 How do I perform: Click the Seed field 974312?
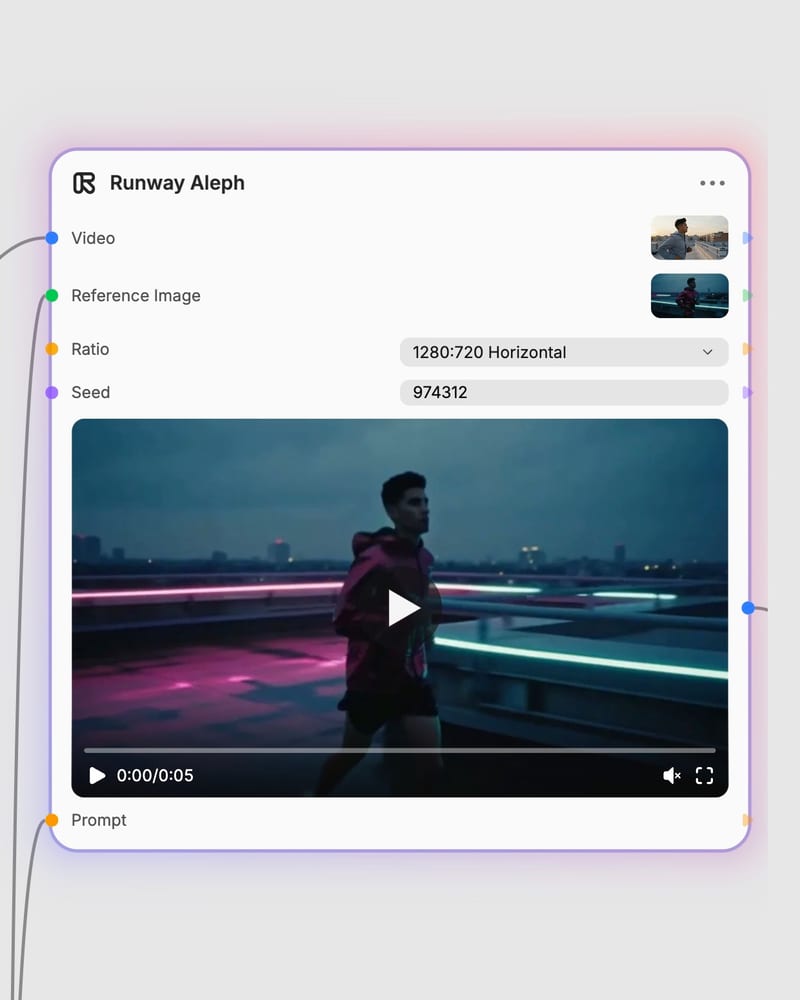(564, 392)
